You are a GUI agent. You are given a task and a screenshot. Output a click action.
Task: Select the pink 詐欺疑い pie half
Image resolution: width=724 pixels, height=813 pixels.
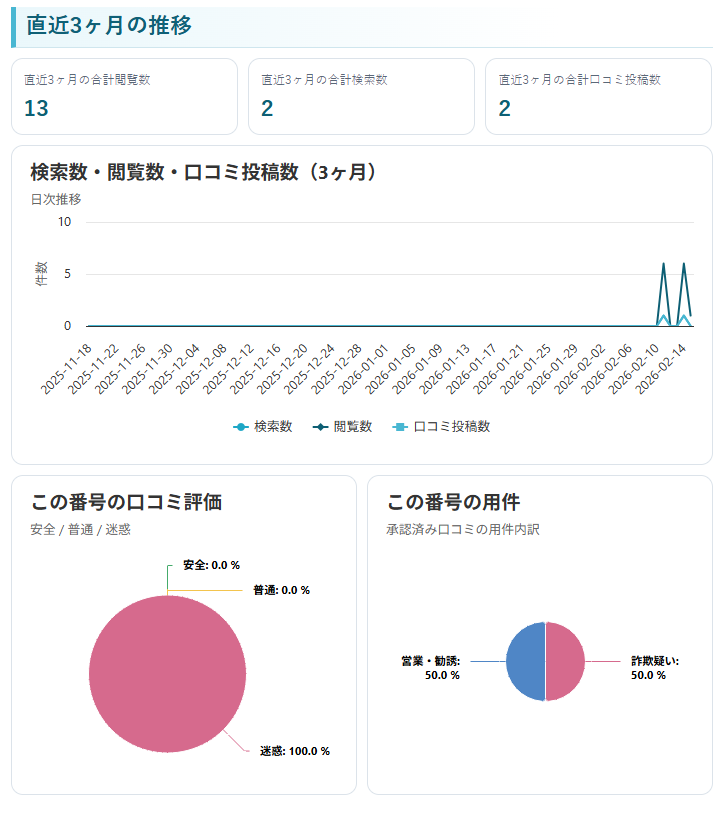[565, 662]
